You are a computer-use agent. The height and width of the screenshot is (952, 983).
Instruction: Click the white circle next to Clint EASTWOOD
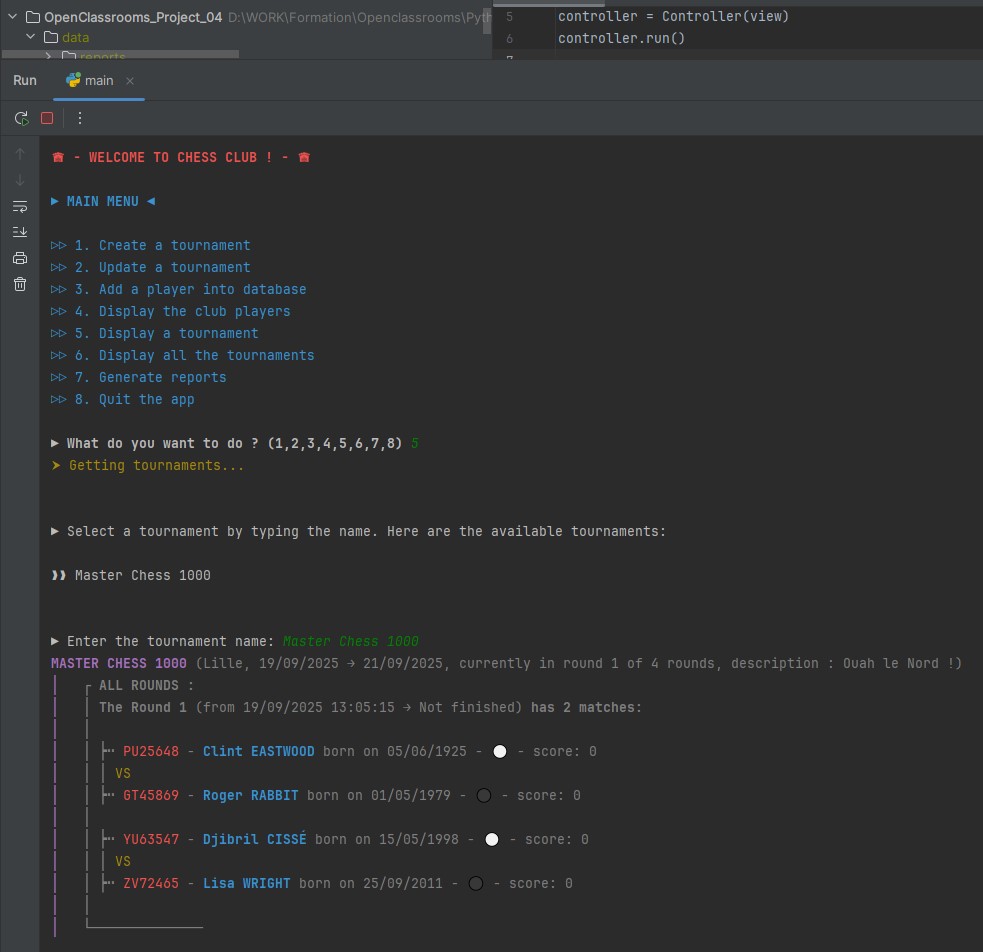(x=500, y=751)
